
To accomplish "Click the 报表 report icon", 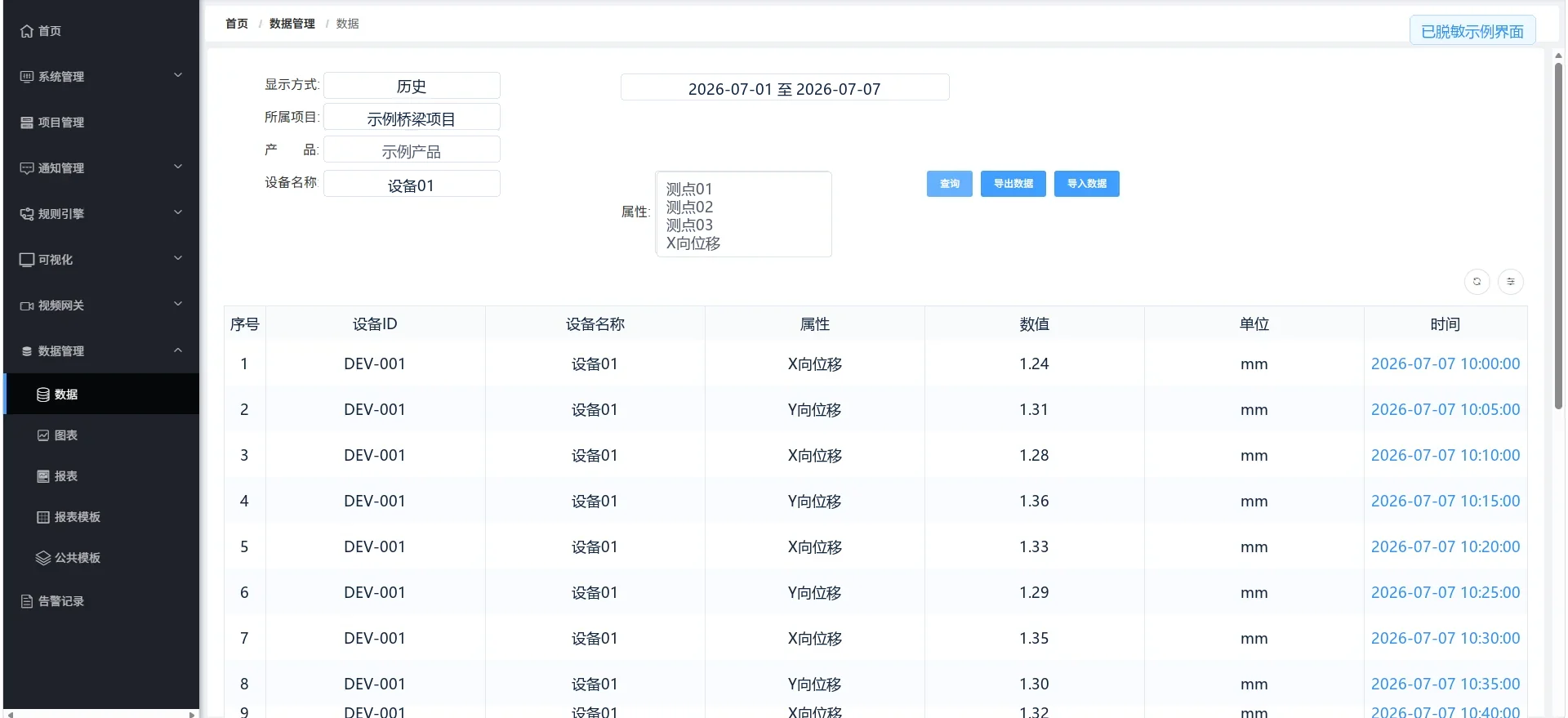I will click(x=43, y=476).
